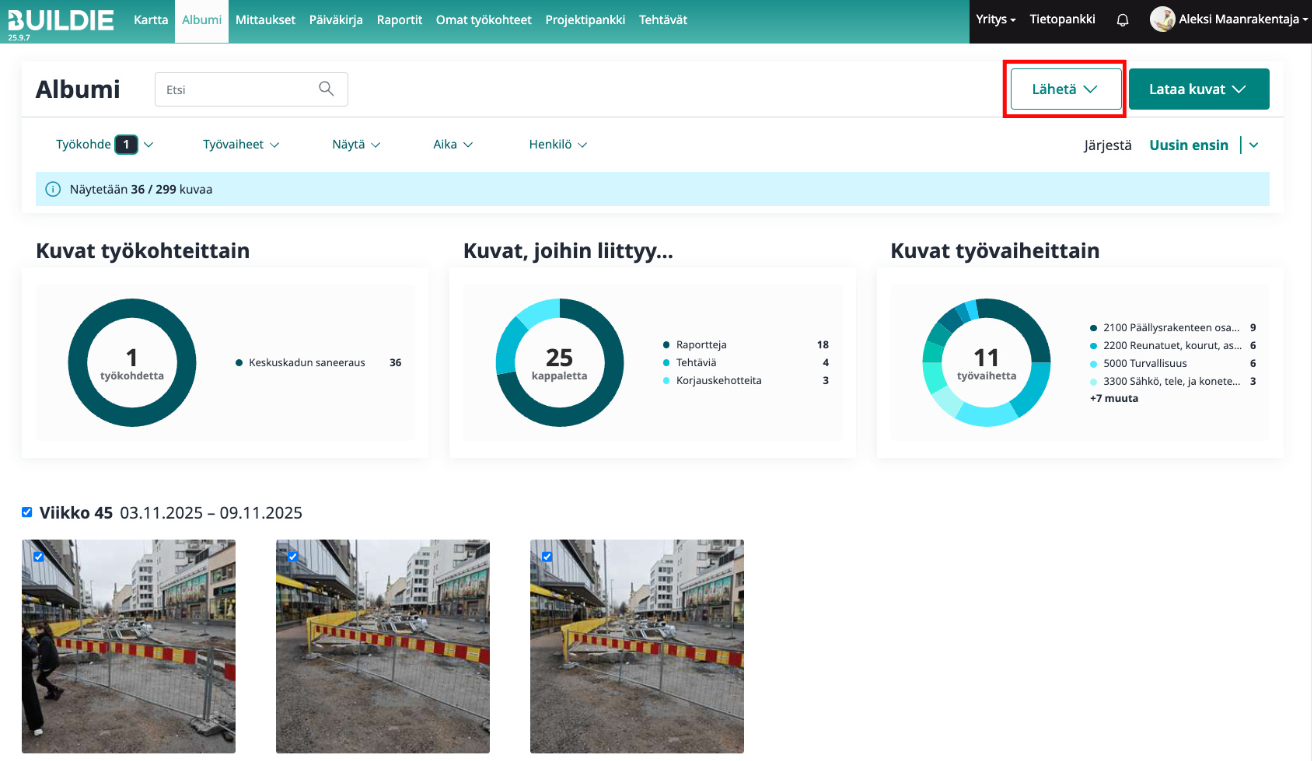This screenshot has width=1312, height=761.
Task: Click the info icon in the banner
Action: [53, 189]
